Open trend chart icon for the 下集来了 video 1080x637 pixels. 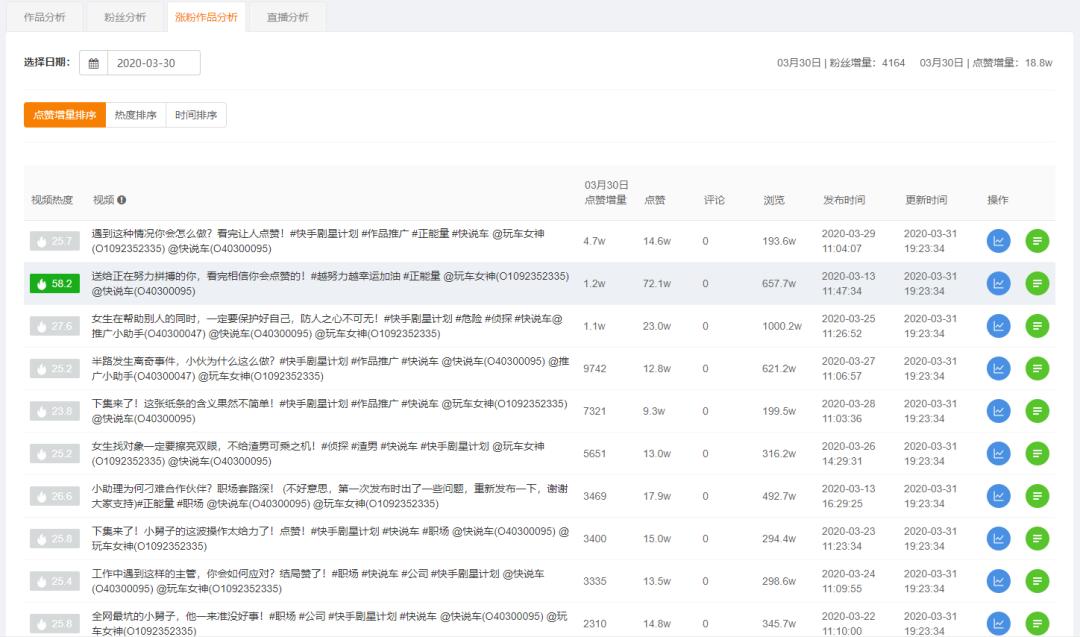(x=997, y=409)
